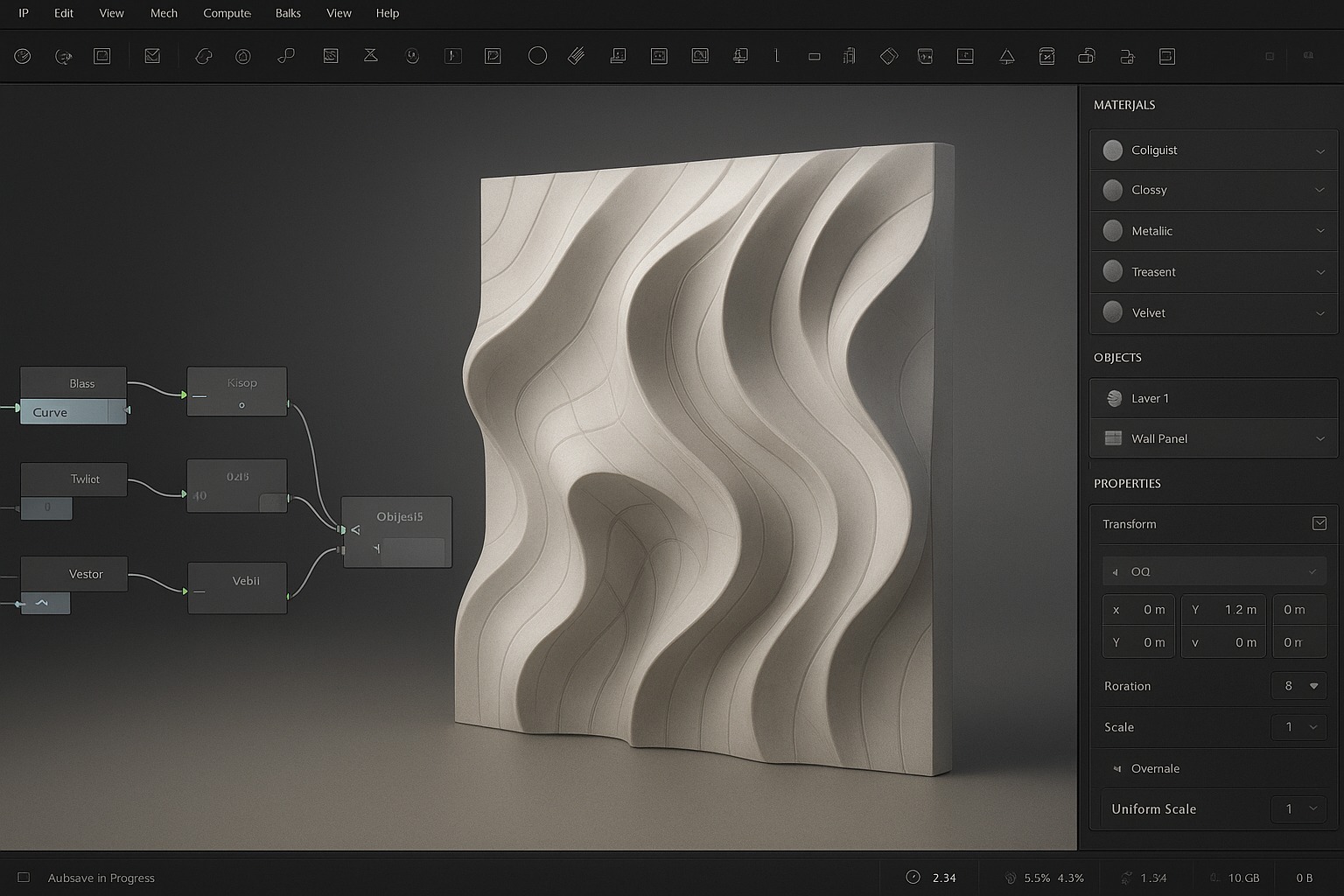Image resolution: width=1344 pixels, height=896 pixels.
Task: Click the diagonal stripes toolbar icon
Action: coord(576,56)
